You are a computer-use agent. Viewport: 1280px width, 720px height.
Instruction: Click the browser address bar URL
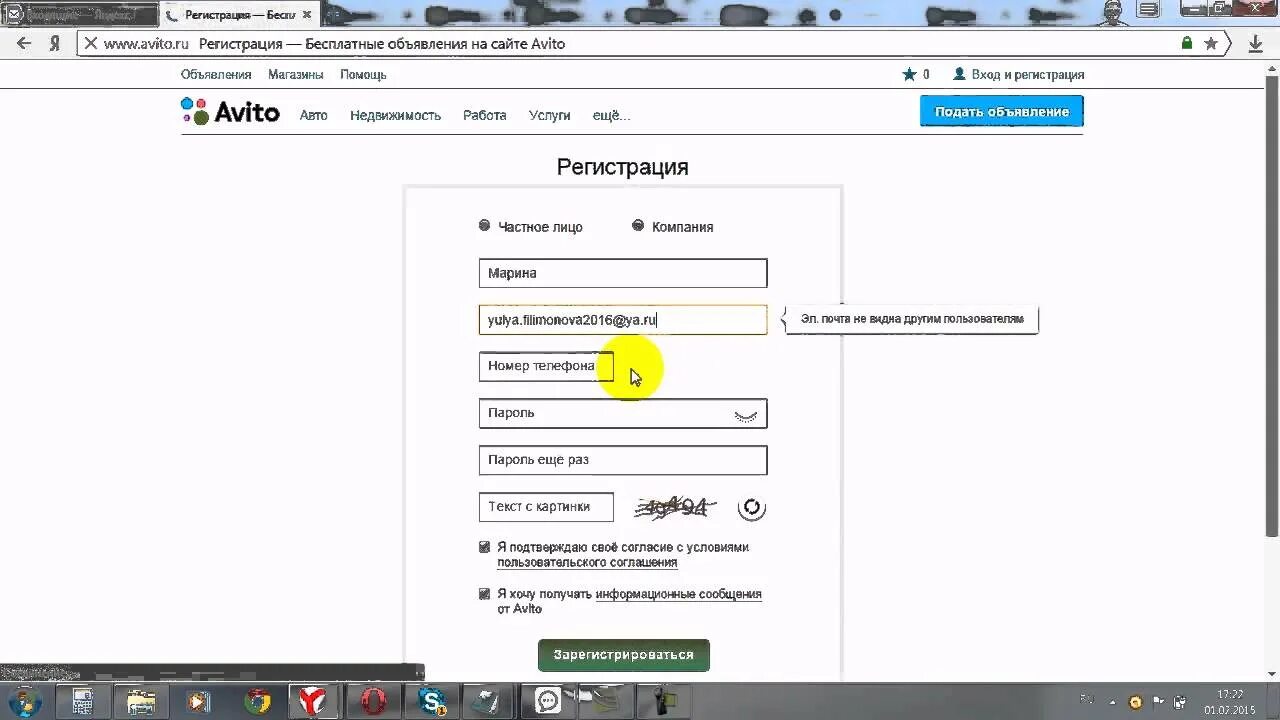coord(145,44)
